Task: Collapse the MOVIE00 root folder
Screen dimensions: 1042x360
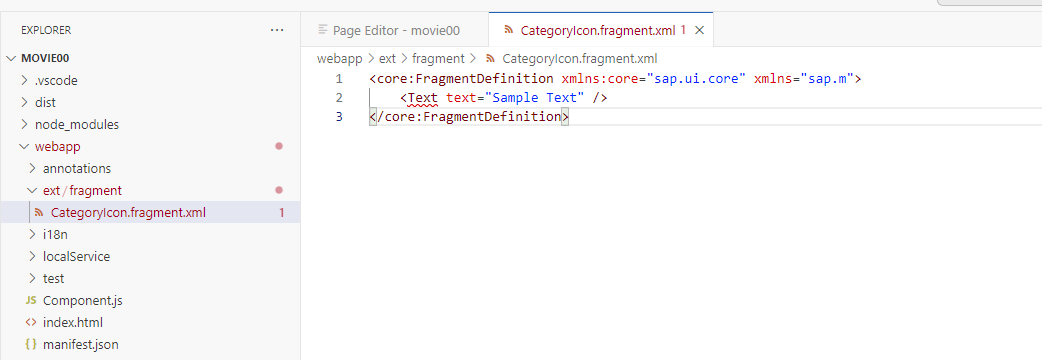Action: (11, 58)
